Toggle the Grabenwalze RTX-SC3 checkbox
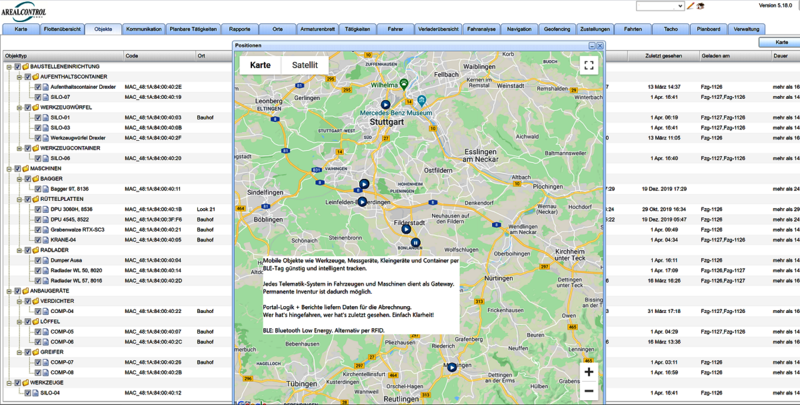Image resolution: width=800 pixels, height=405 pixels. click(38, 230)
